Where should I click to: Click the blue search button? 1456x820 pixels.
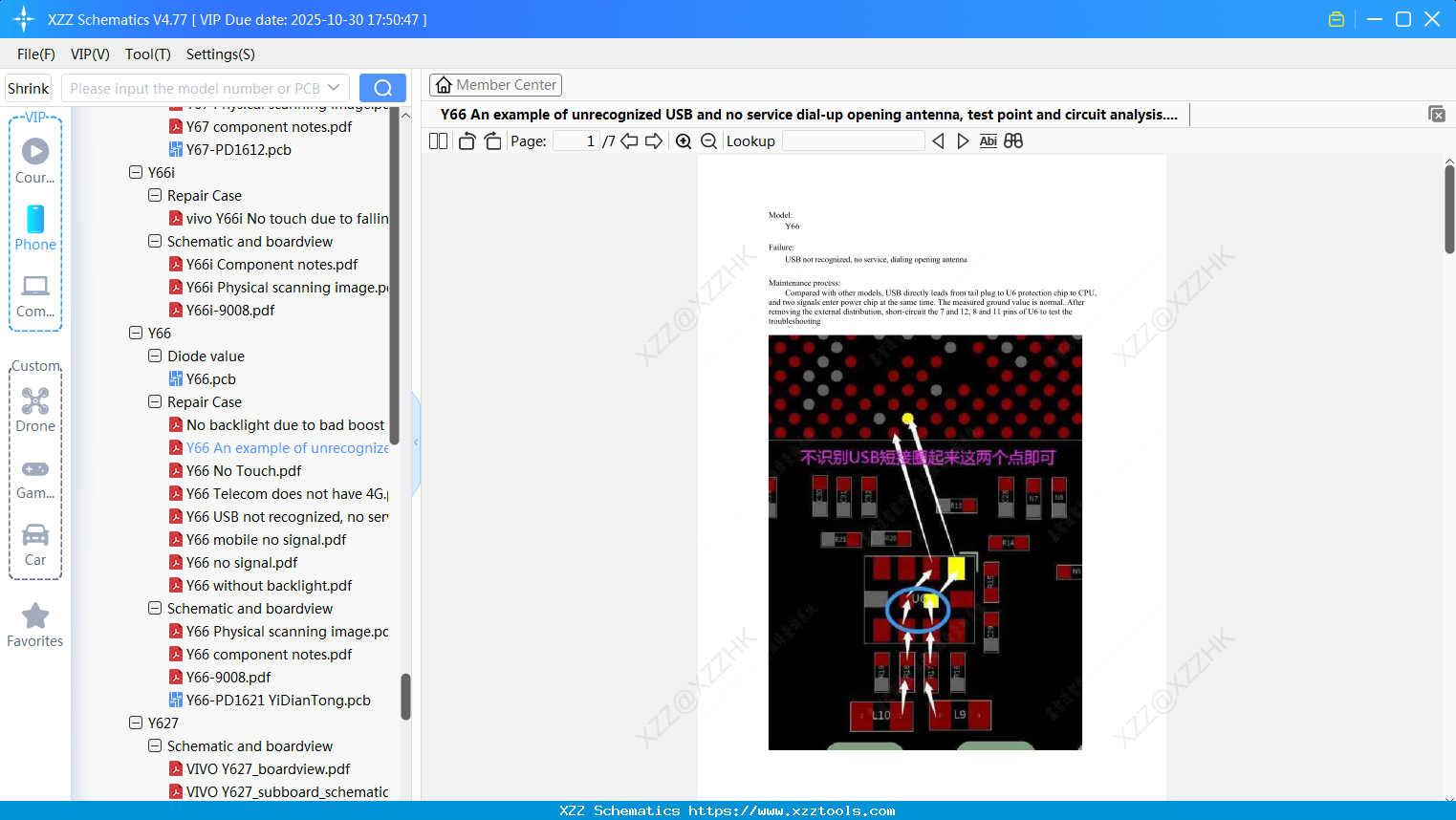pos(382,88)
